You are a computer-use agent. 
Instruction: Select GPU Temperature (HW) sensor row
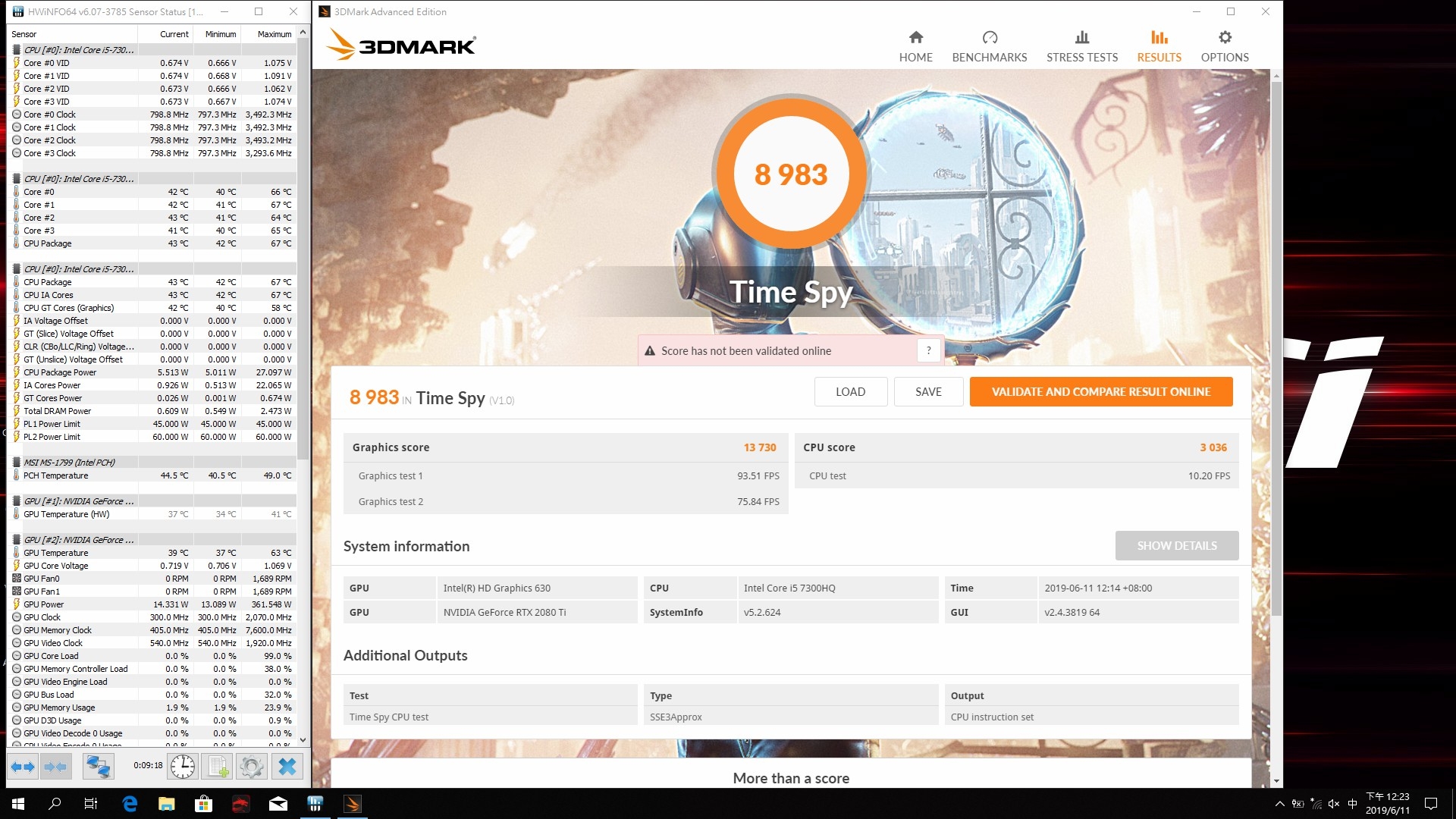152,514
